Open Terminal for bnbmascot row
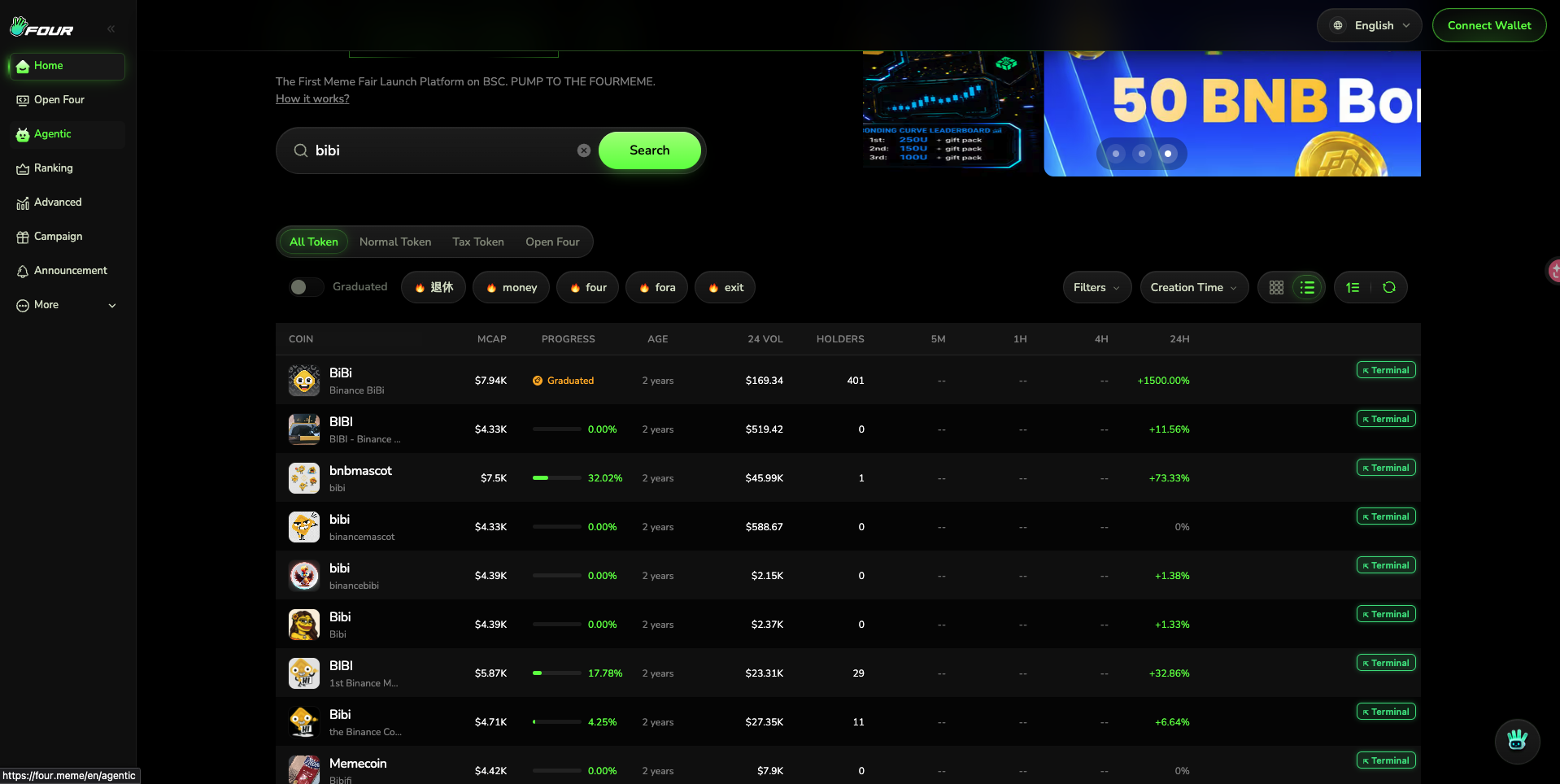The height and width of the screenshot is (784, 1560). click(x=1386, y=468)
